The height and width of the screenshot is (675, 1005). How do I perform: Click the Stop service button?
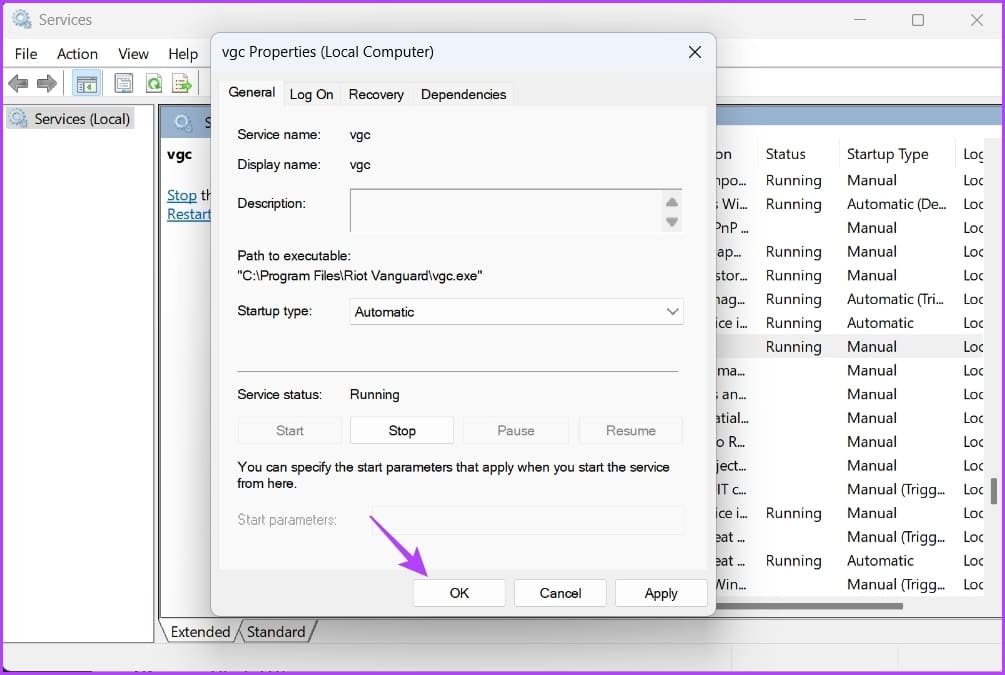pos(402,431)
